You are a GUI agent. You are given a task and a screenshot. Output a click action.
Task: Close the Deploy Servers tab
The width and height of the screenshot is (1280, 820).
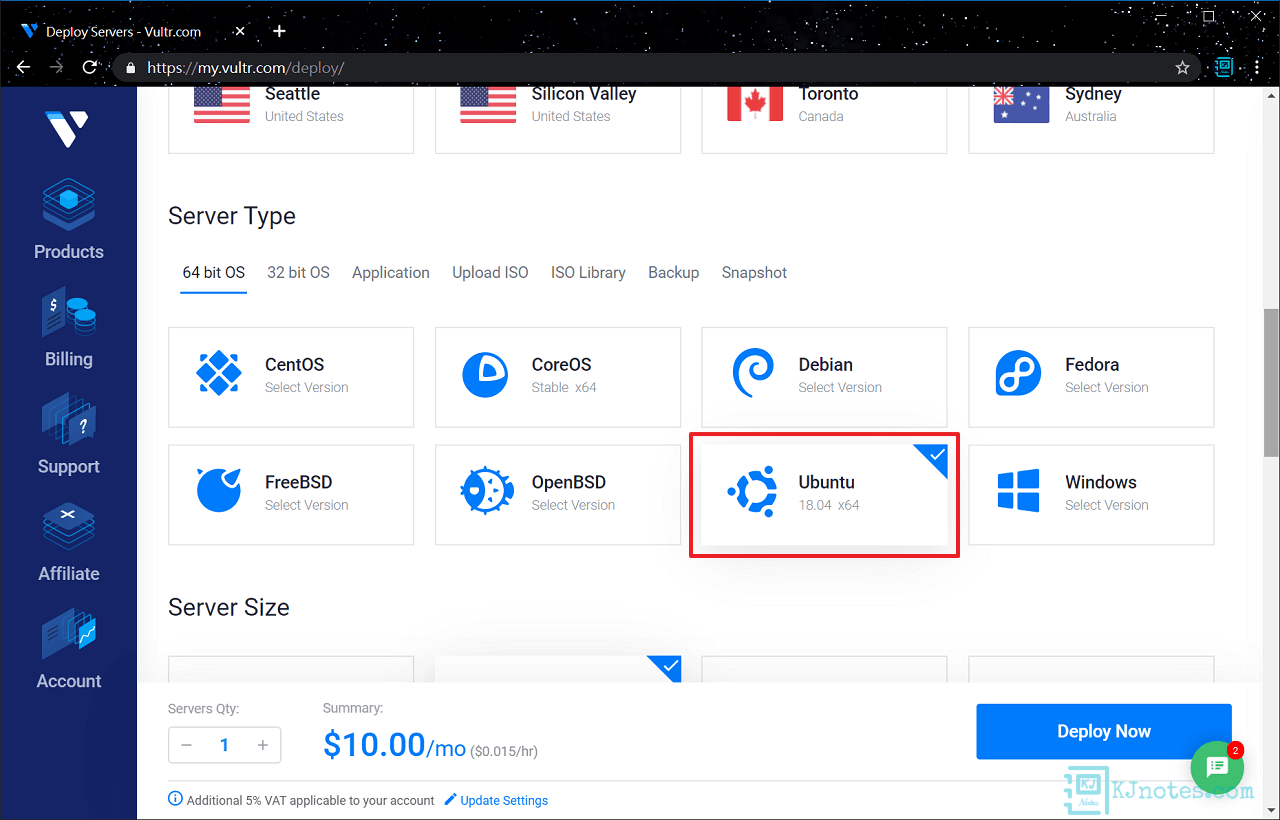tap(241, 32)
